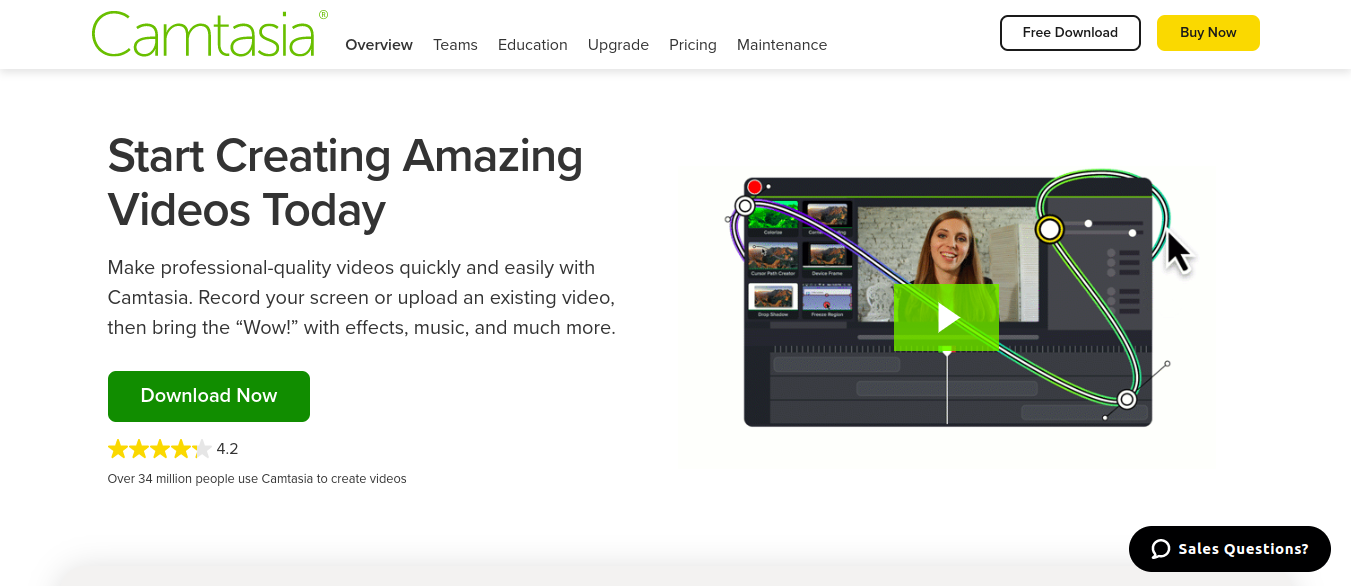1351x586 pixels.
Task: Click the Free Download button
Action: [1070, 33]
